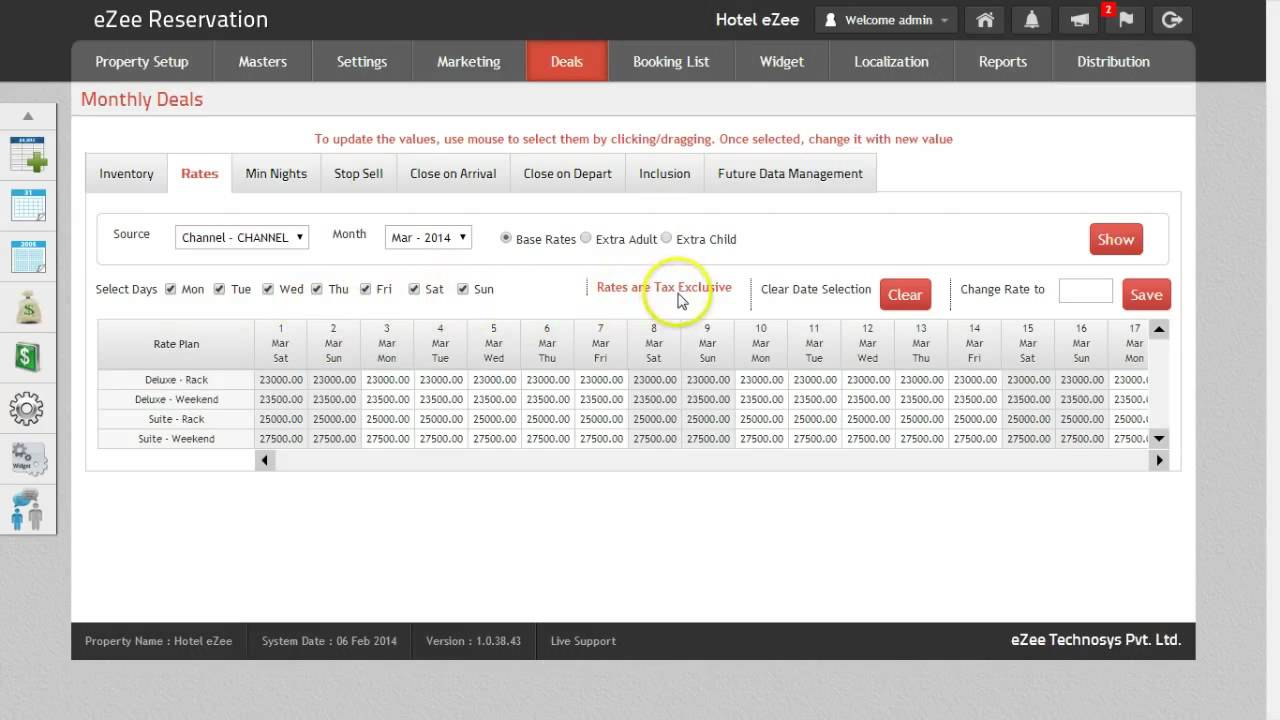The image size is (1280, 720).
Task: Open the Marketing menu
Action: click(x=468, y=61)
